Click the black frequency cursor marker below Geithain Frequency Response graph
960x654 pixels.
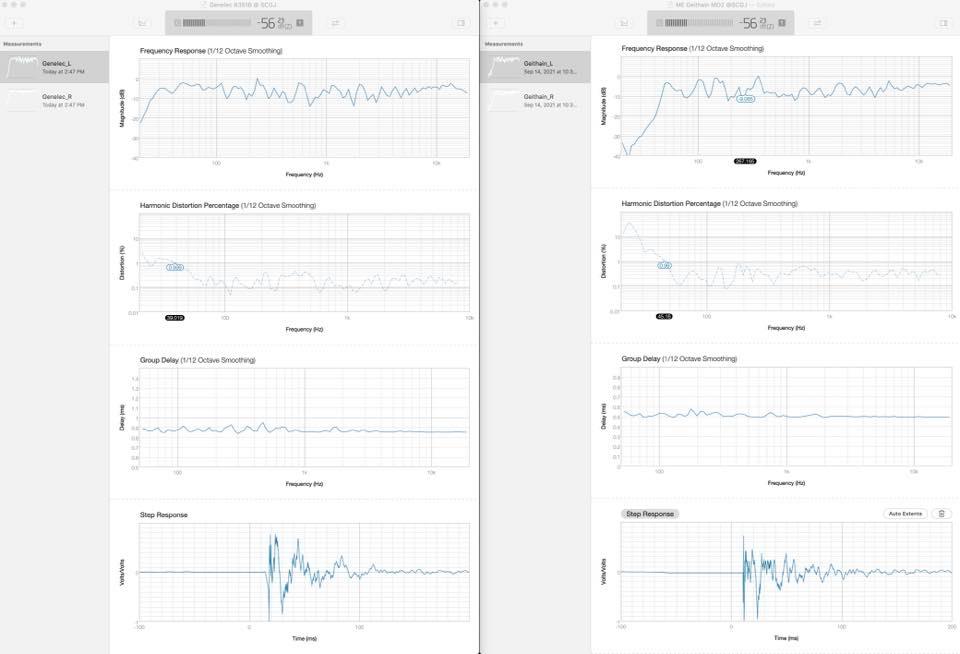pos(745,161)
